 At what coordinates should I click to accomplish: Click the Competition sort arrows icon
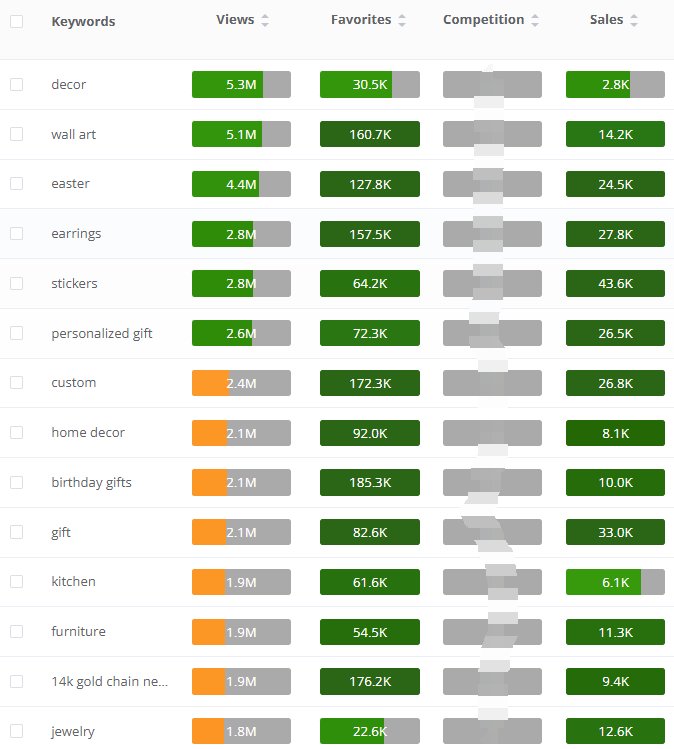point(535,21)
